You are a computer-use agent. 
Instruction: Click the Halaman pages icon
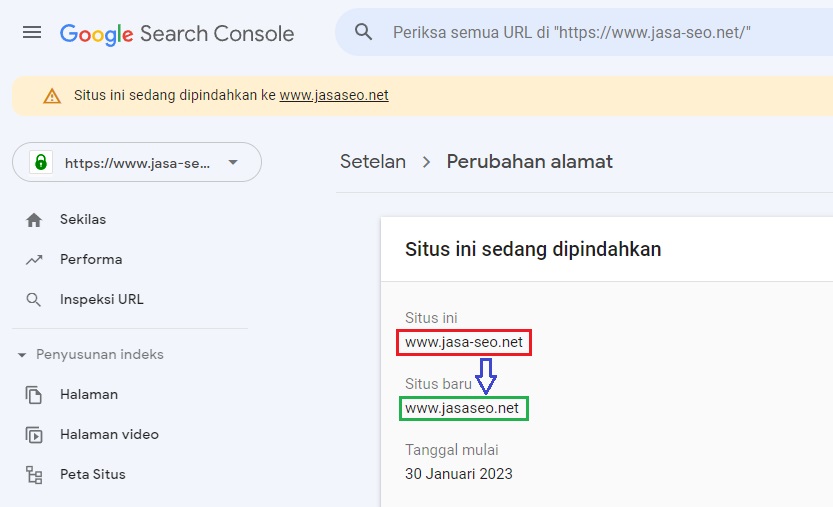click(x=33, y=395)
